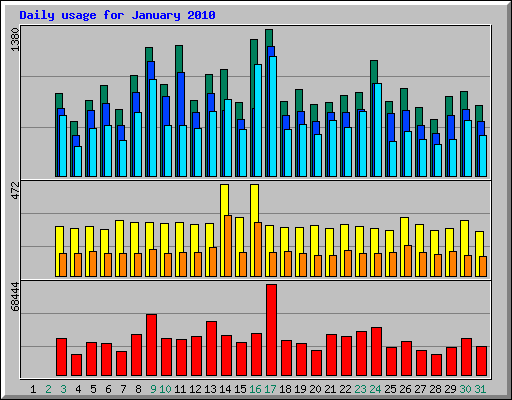The image size is (512, 400).
Task: Click day 9 on the x-axis
Action: (153, 389)
